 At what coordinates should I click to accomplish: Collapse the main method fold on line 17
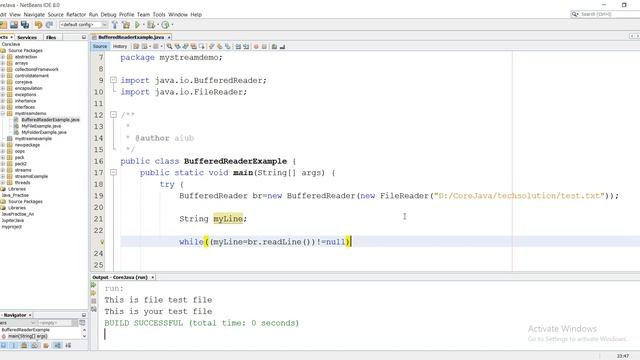(113, 173)
